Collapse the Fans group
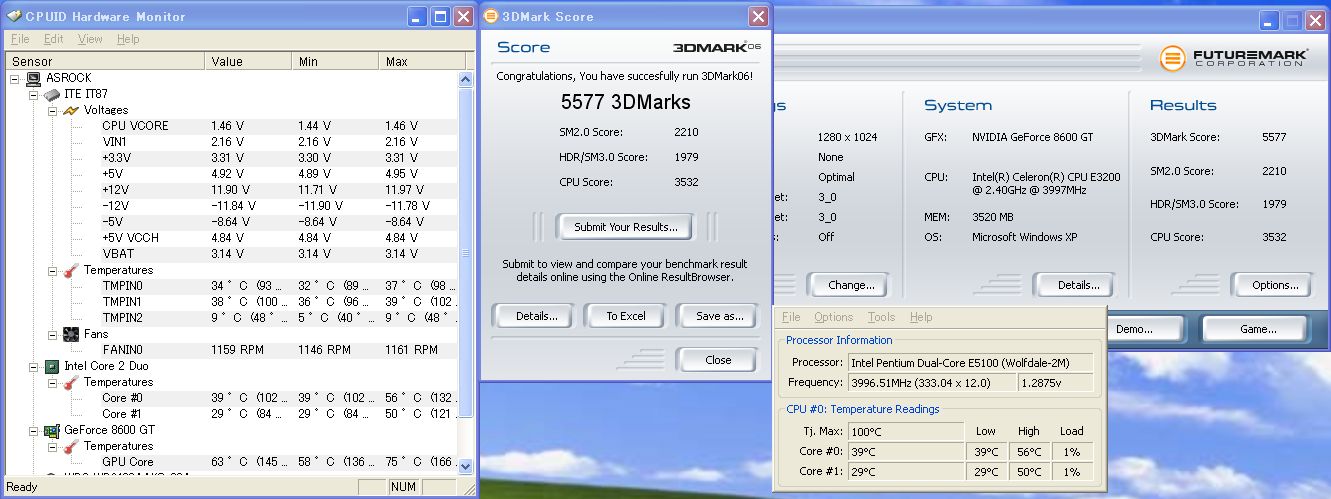 (x=53, y=334)
